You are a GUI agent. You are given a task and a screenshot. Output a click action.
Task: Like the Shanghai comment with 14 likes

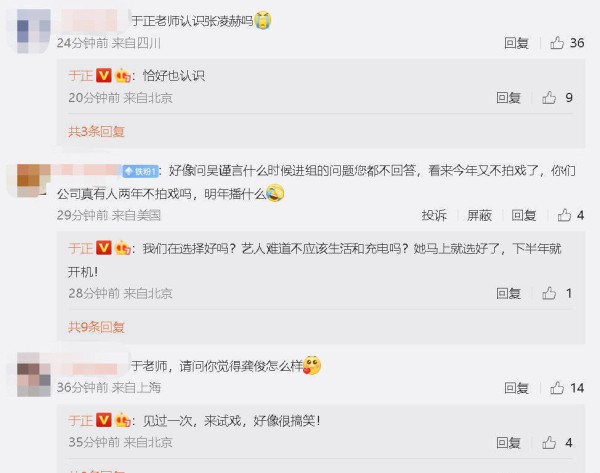557,388
